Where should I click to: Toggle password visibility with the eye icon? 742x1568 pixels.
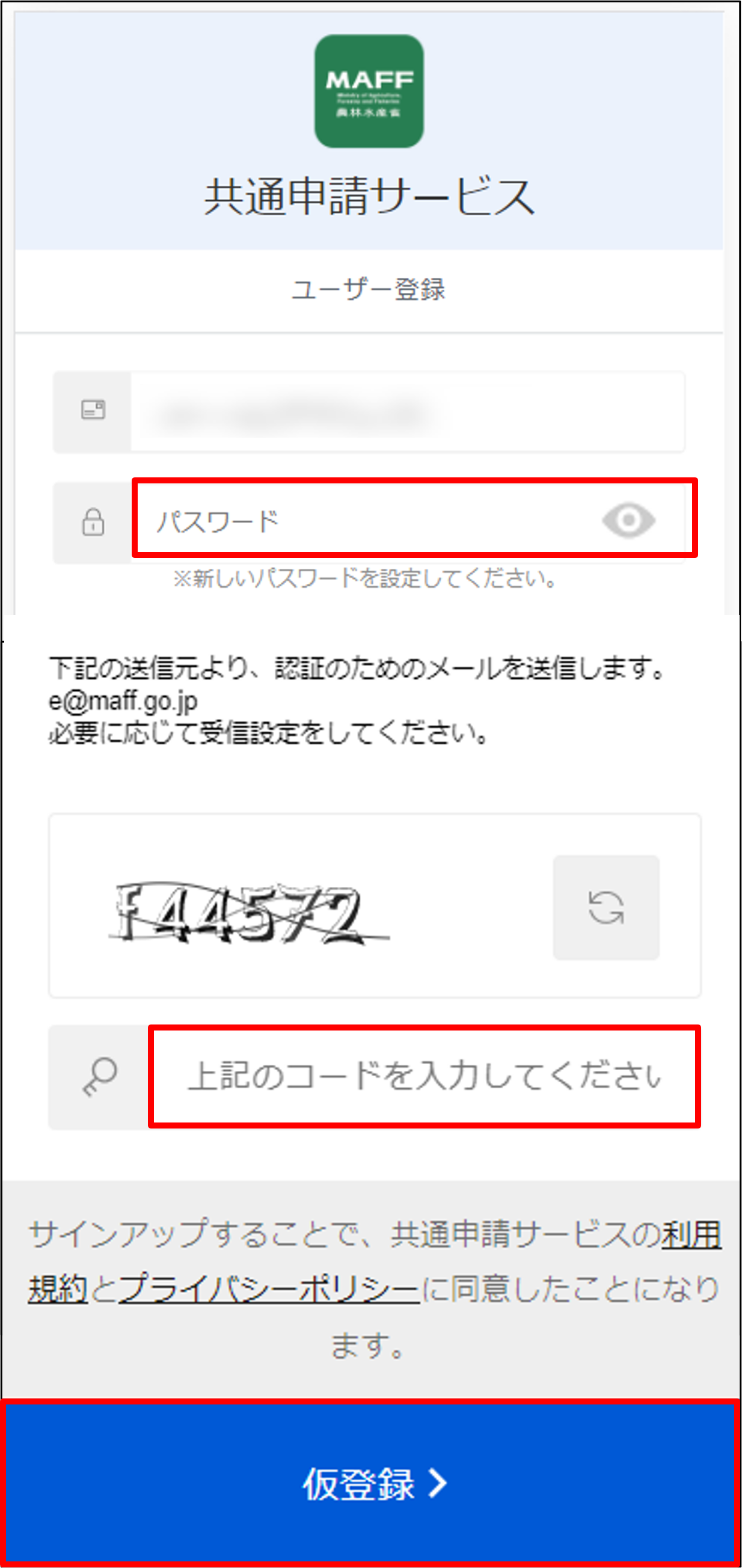pos(628,521)
